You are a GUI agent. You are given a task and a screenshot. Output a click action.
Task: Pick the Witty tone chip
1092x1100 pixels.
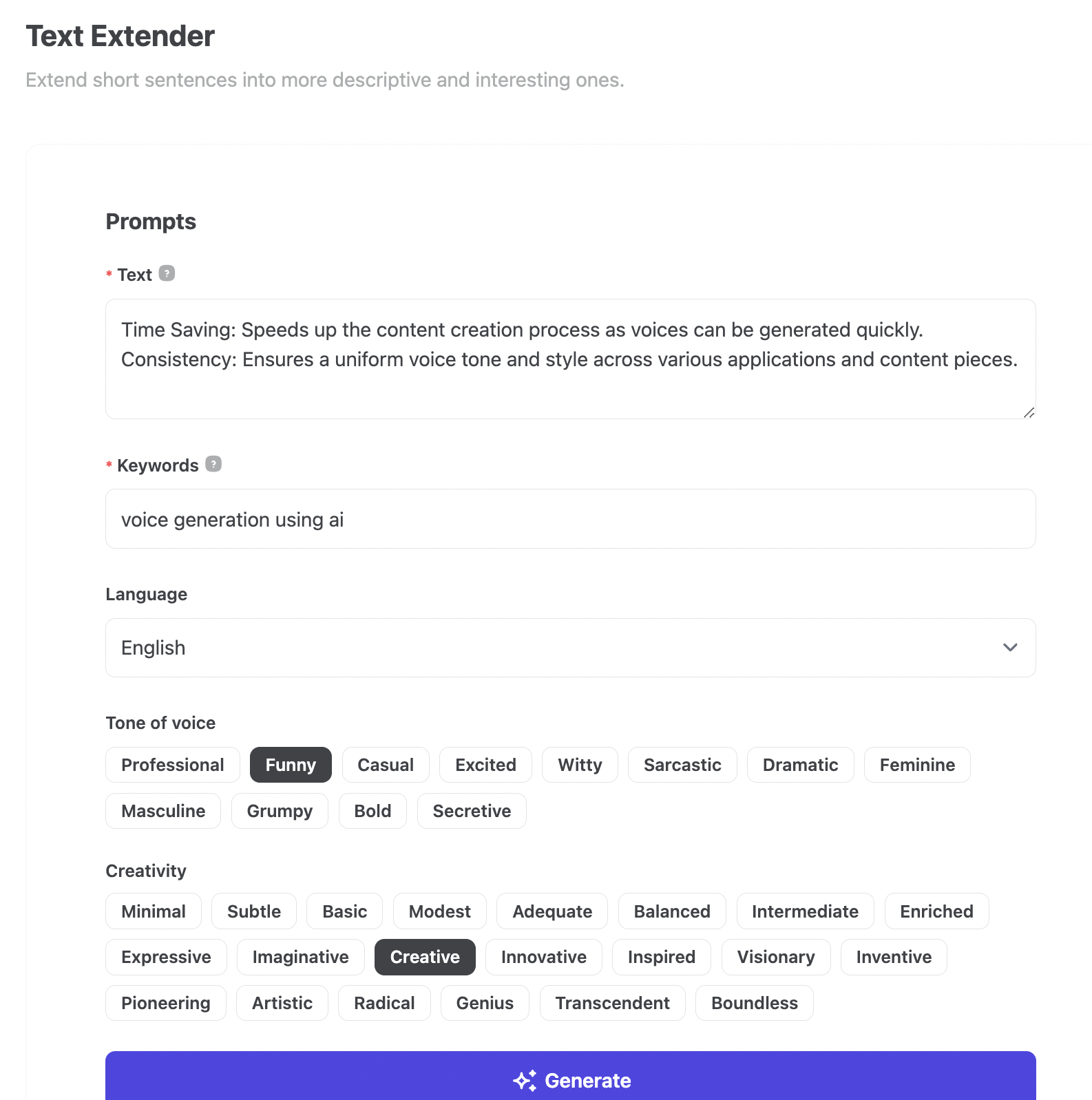[x=580, y=765]
